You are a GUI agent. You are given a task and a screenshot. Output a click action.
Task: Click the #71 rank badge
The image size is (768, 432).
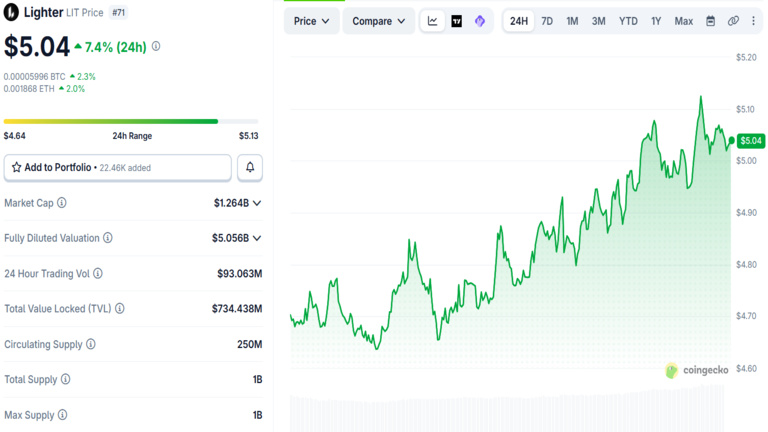(x=119, y=13)
